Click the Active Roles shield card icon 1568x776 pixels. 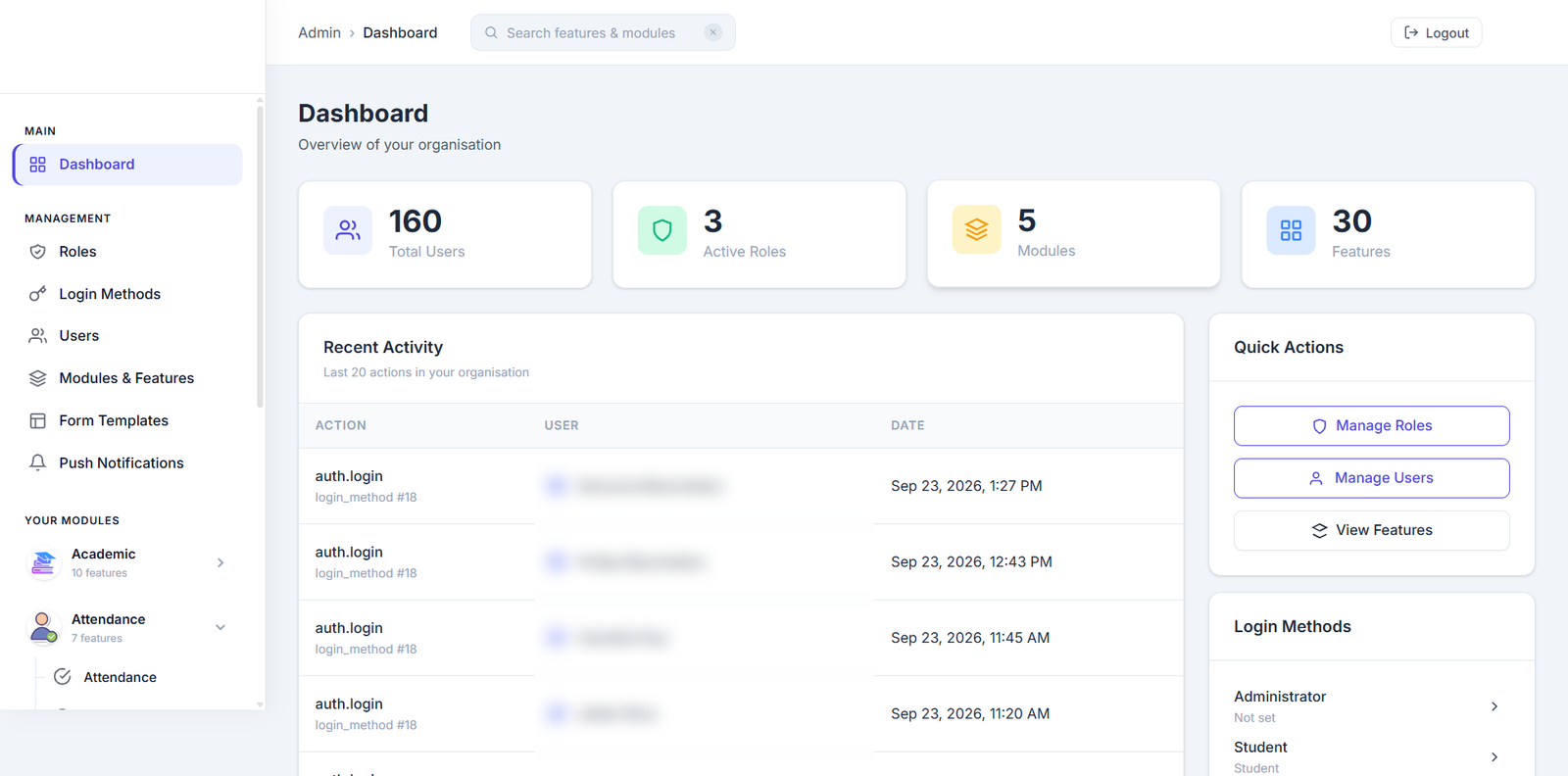click(x=662, y=230)
